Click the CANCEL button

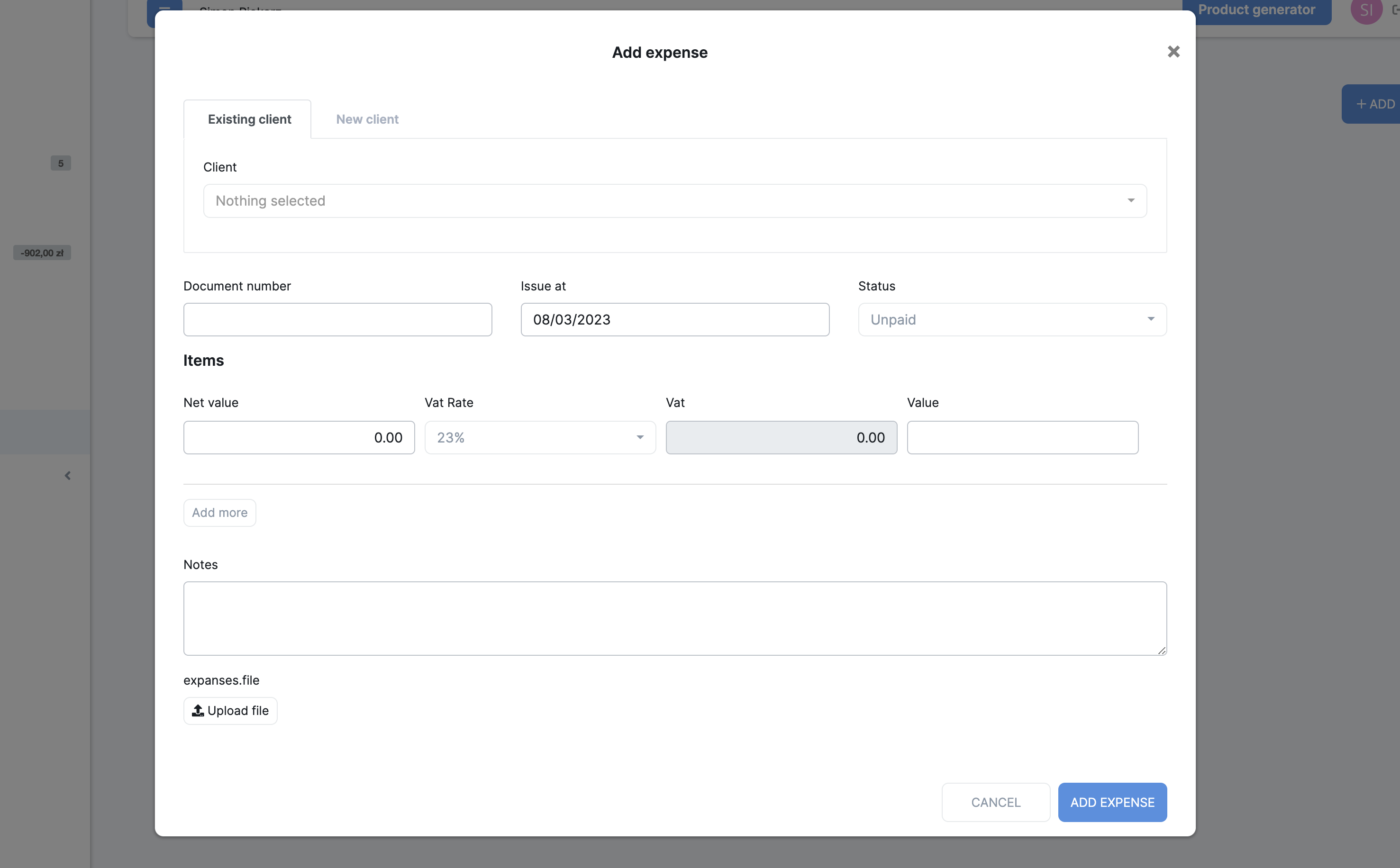(995, 802)
